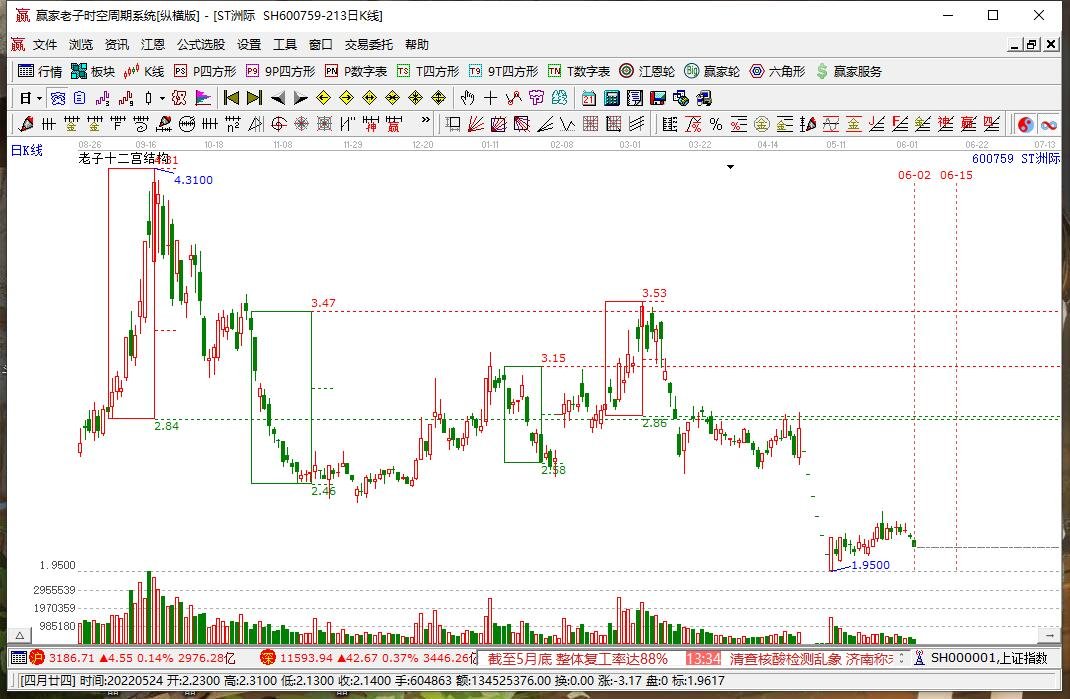The width and height of the screenshot is (1070, 699).
Task: Click the pink flag chart icon
Action: click(x=203, y=98)
